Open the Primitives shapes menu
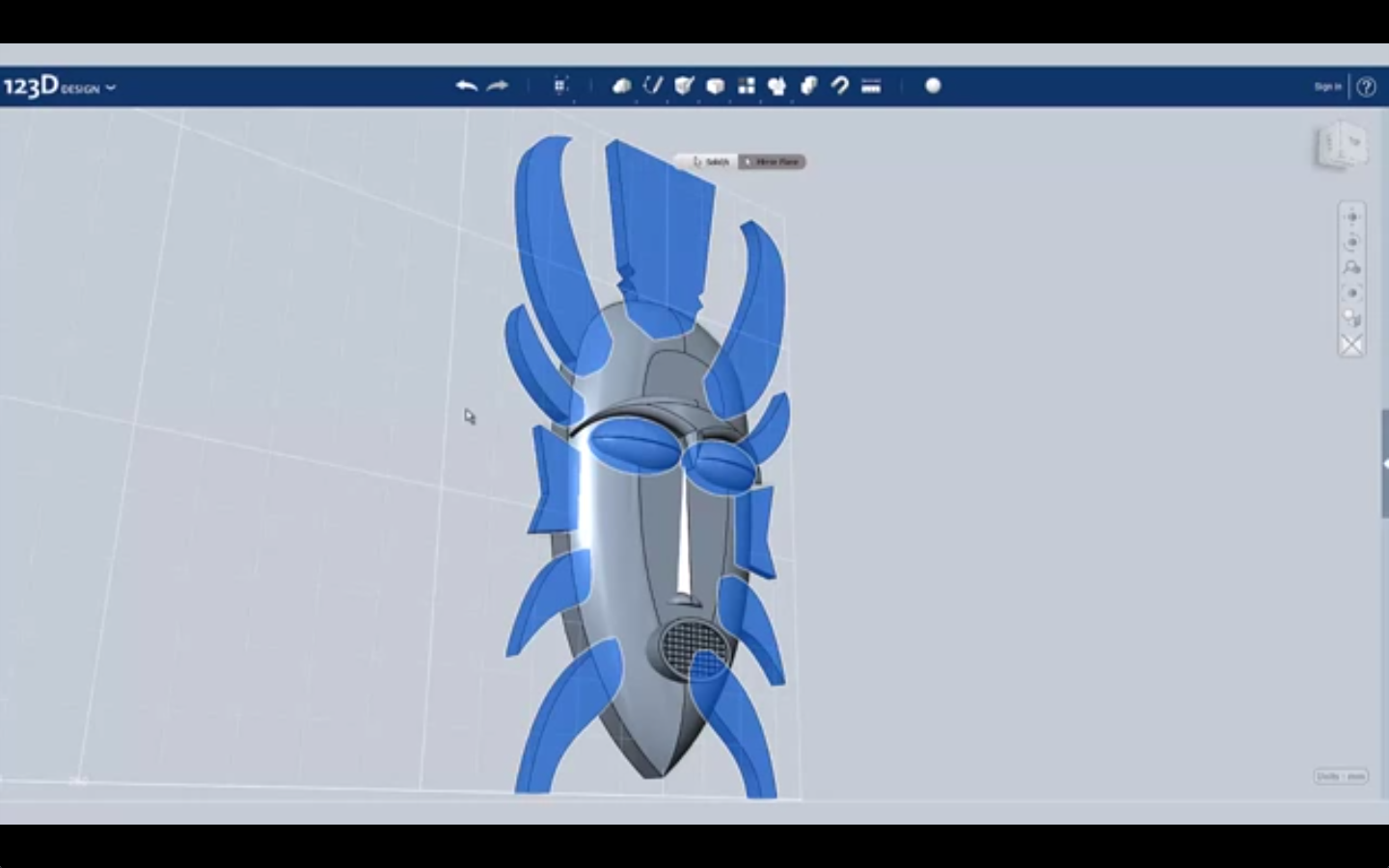The image size is (1389, 868). coord(622,86)
